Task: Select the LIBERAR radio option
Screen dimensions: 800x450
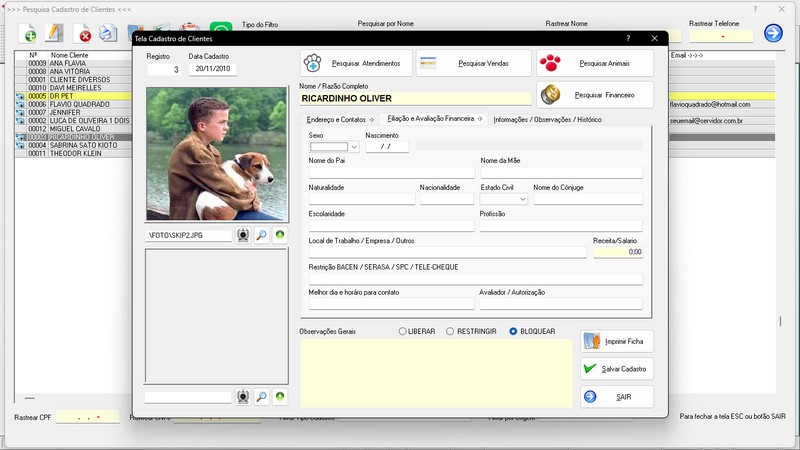Action: (402, 331)
